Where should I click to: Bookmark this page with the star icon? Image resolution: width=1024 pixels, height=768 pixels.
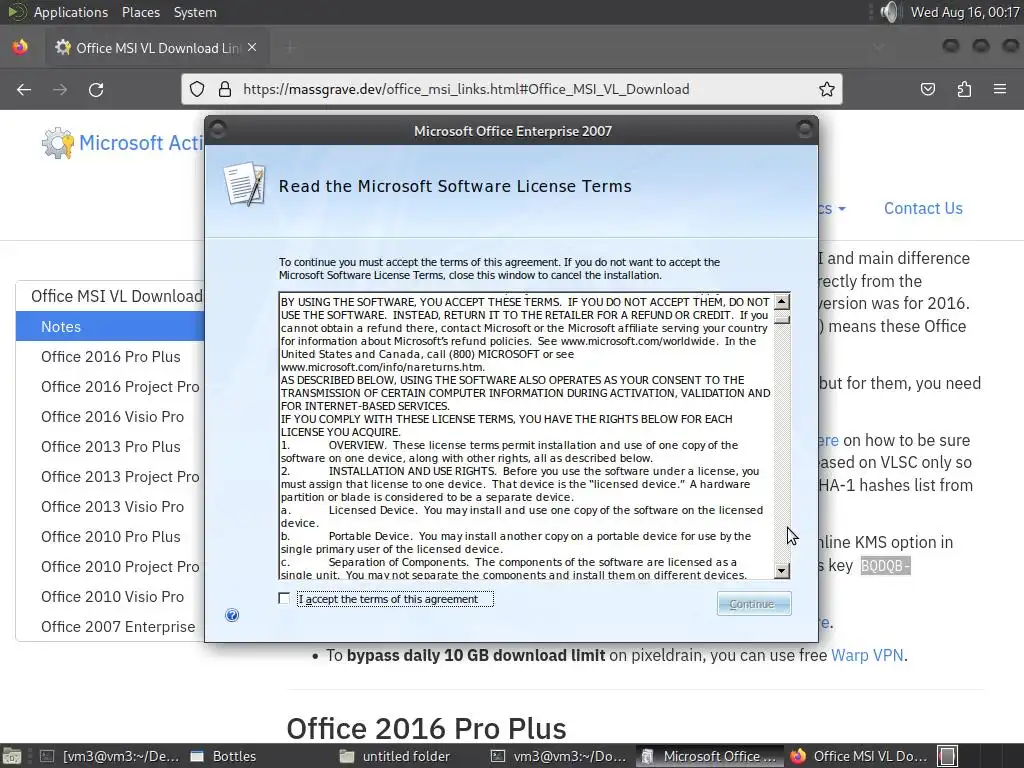coord(827,89)
